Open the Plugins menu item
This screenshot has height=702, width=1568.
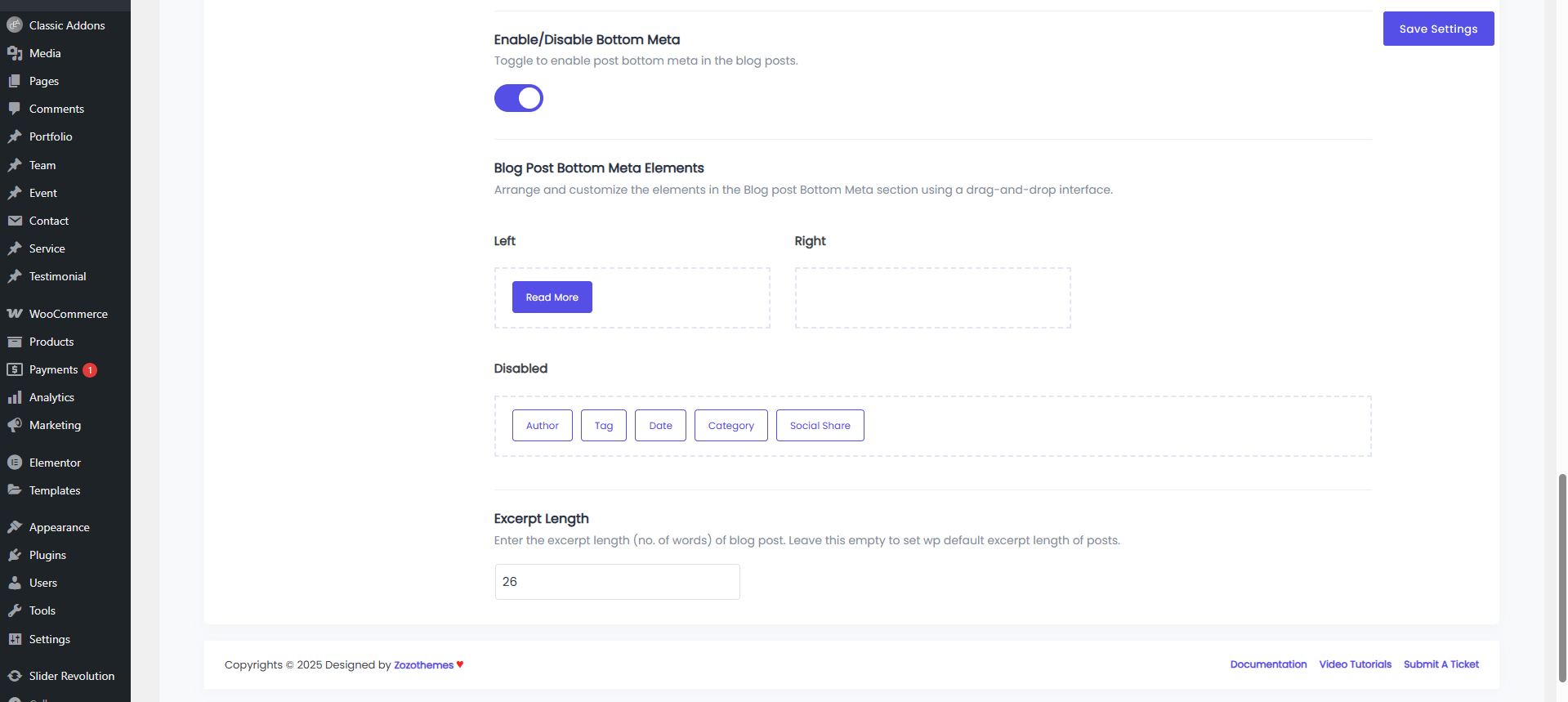(x=47, y=555)
